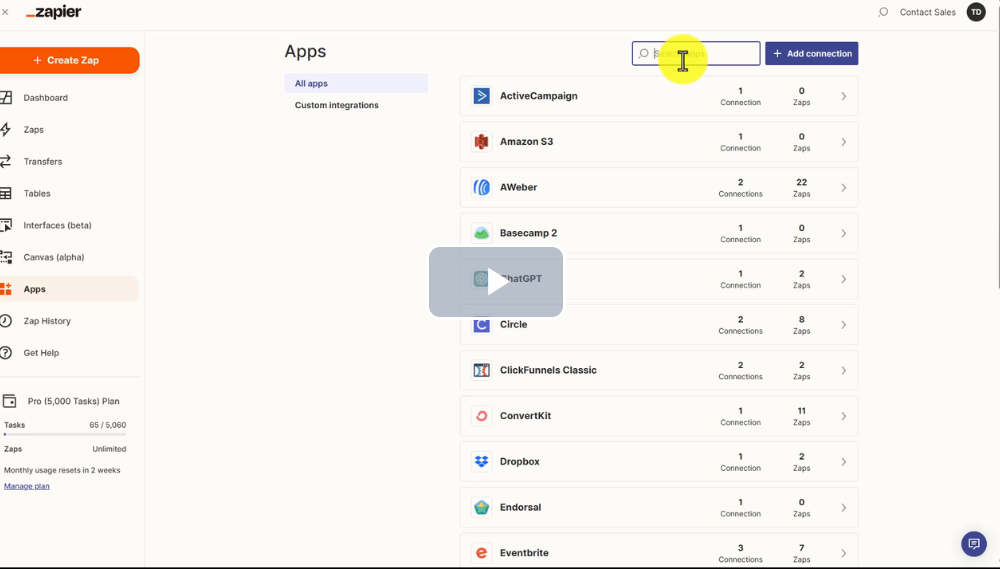Image resolution: width=1000 pixels, height=570 pixels.
Task: Expand the Basecamp 2 row chevron
Action: coord(843,233)
